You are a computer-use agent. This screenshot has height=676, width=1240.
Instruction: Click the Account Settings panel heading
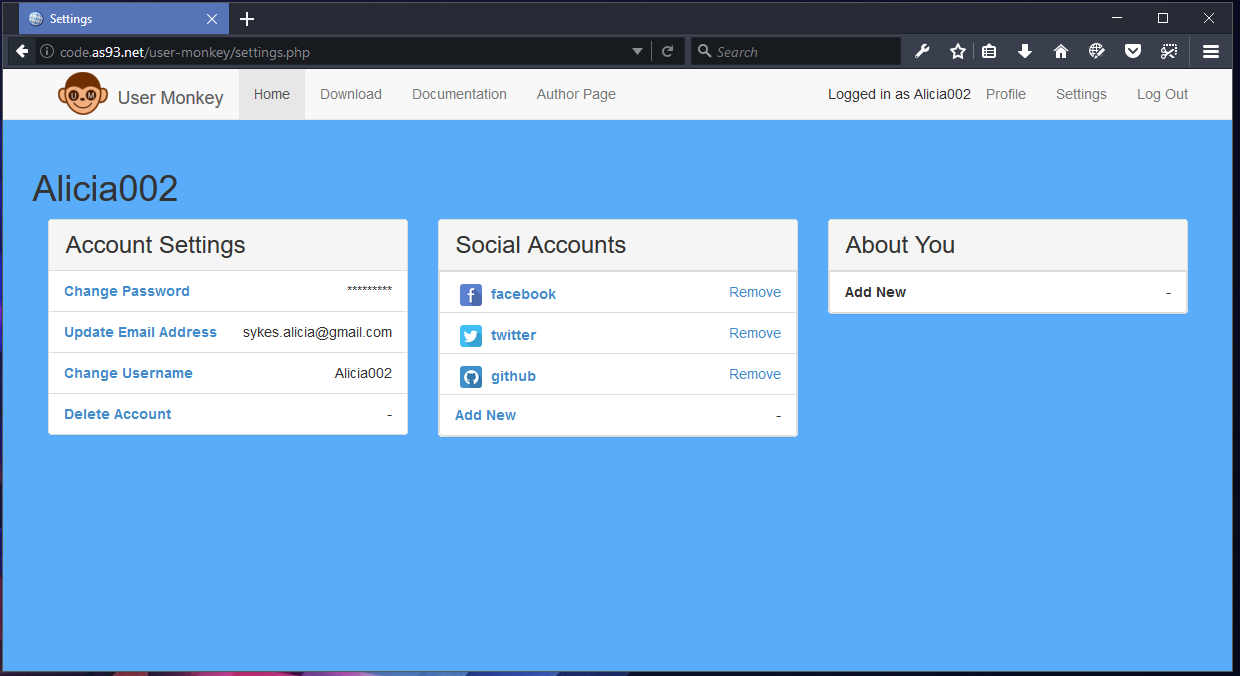coord(155,245)
